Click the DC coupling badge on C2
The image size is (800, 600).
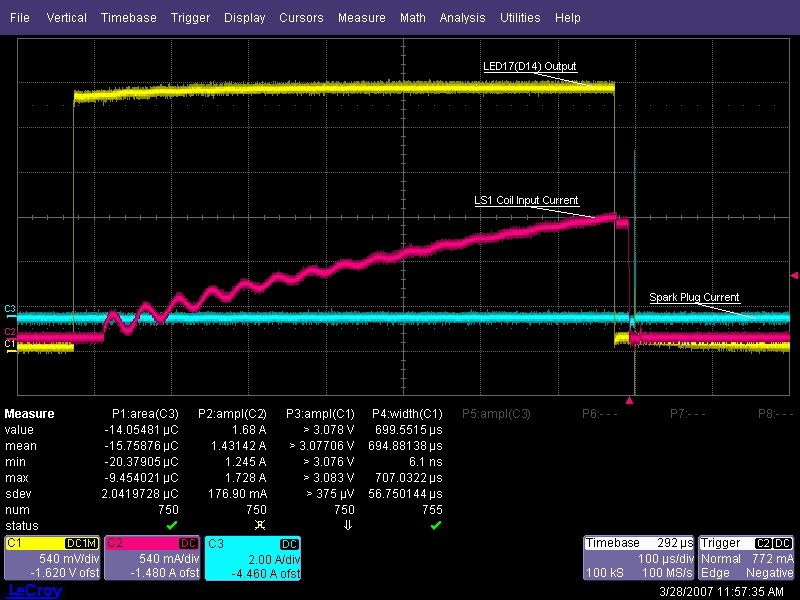[189, 544]
